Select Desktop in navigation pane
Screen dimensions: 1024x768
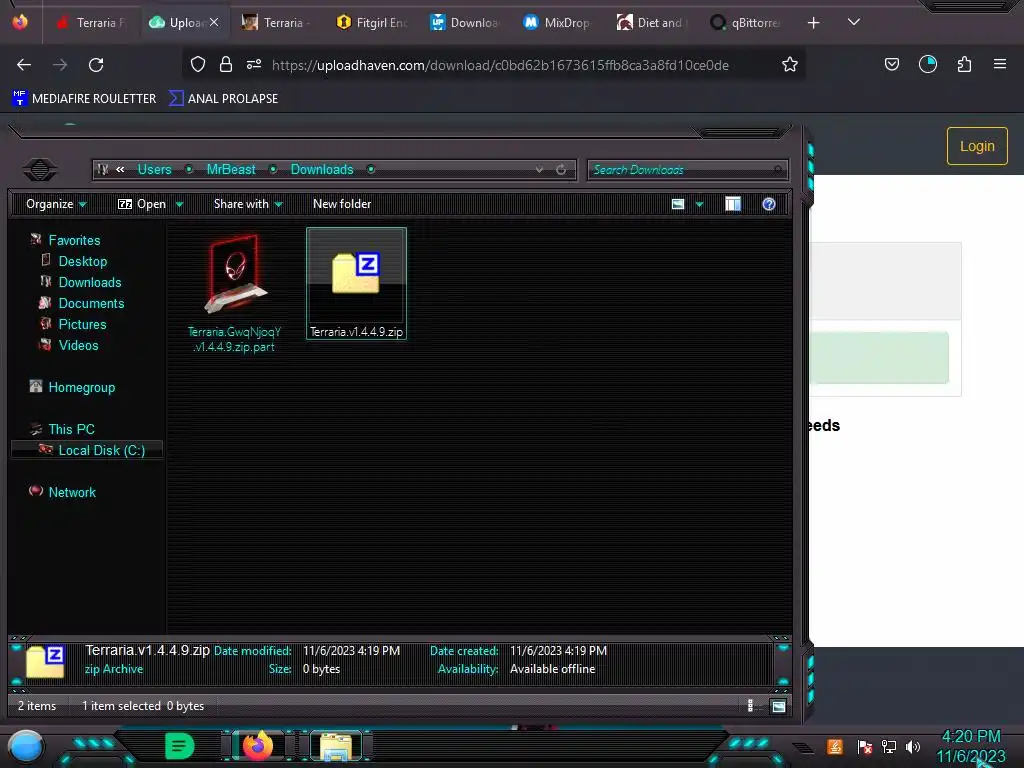pos(82,261)
